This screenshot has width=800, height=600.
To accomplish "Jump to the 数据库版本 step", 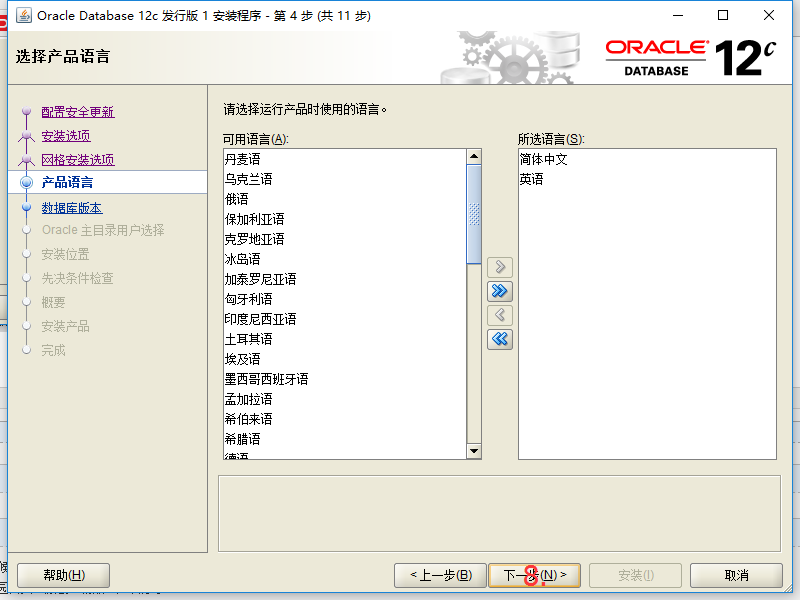I will 71,208.
